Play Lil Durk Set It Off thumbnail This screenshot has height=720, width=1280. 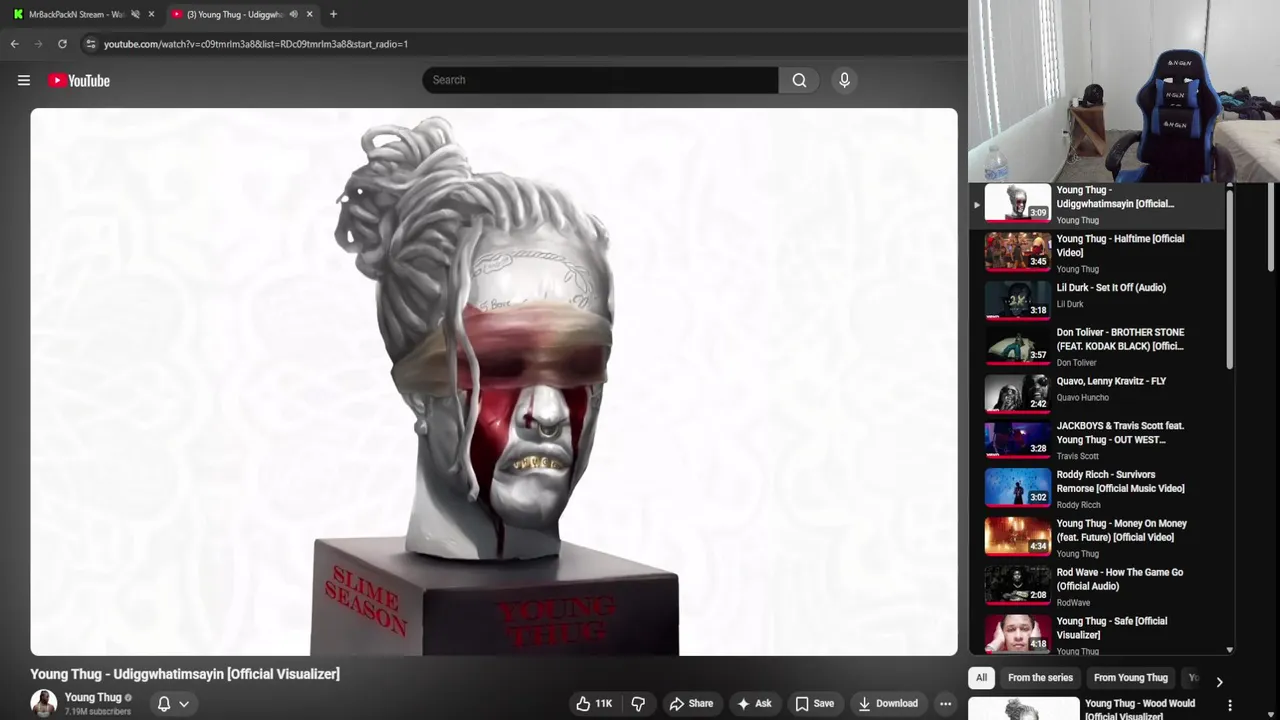[1018, 299]
